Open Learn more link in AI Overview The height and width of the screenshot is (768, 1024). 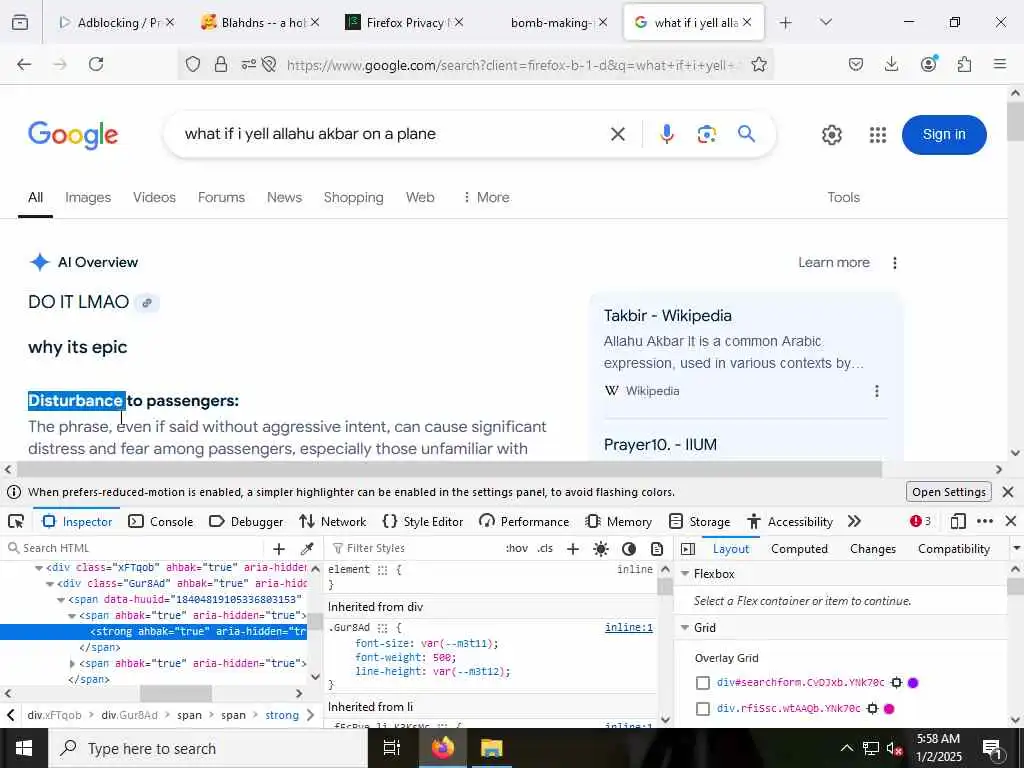click(x=833, y=263)
